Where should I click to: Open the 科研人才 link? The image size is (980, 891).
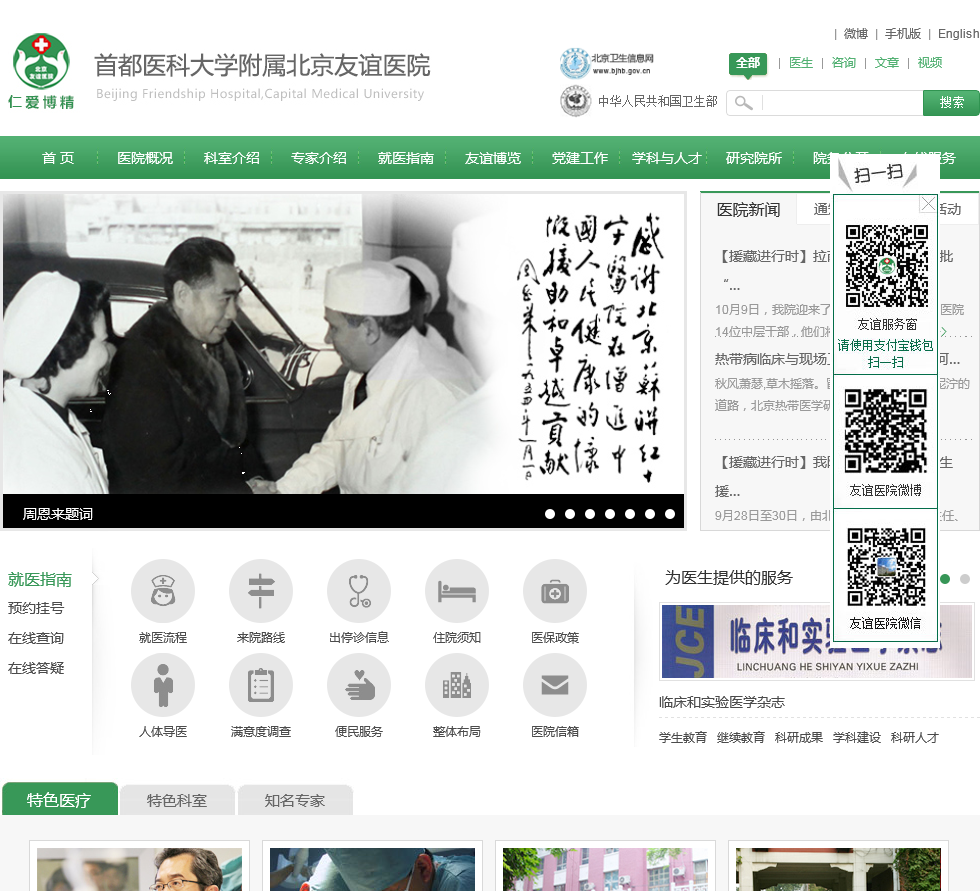915,737
